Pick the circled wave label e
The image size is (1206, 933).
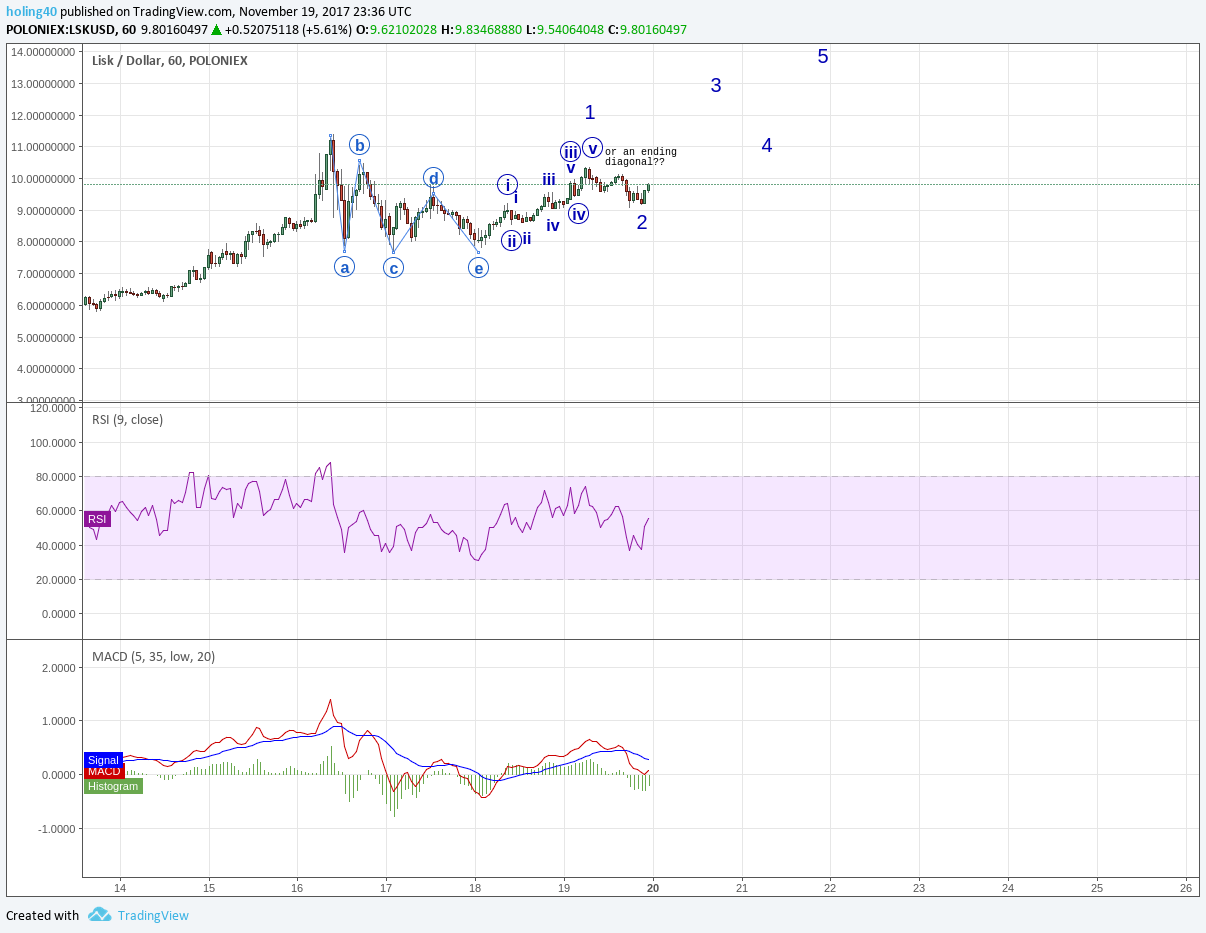pyautogui.click(x=479, y=267)
